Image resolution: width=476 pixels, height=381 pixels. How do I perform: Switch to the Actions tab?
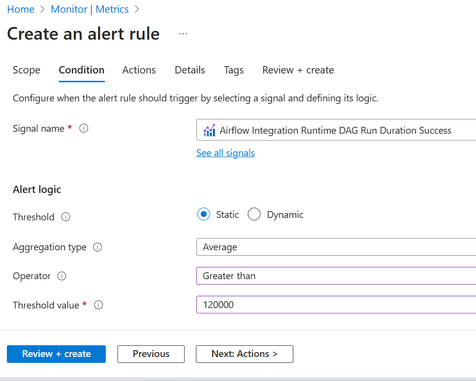coord(139,70)
